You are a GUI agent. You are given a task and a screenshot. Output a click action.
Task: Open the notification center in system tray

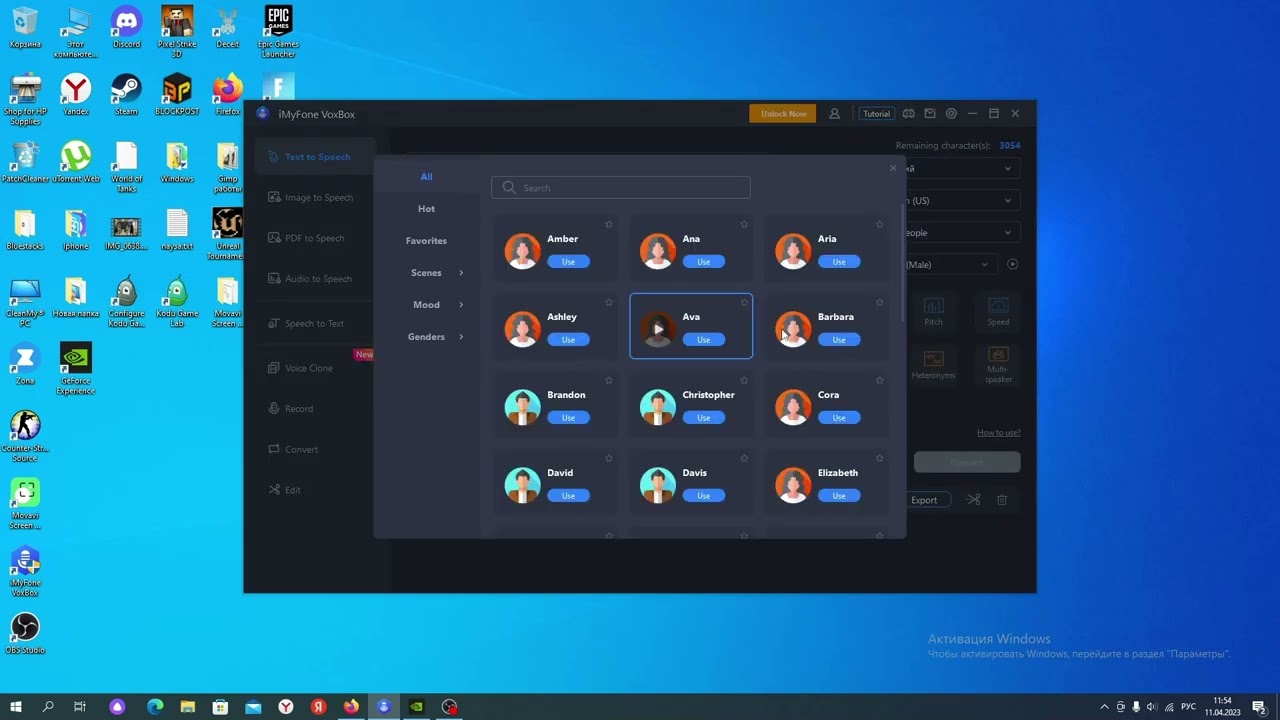[x=1259, y=707]
